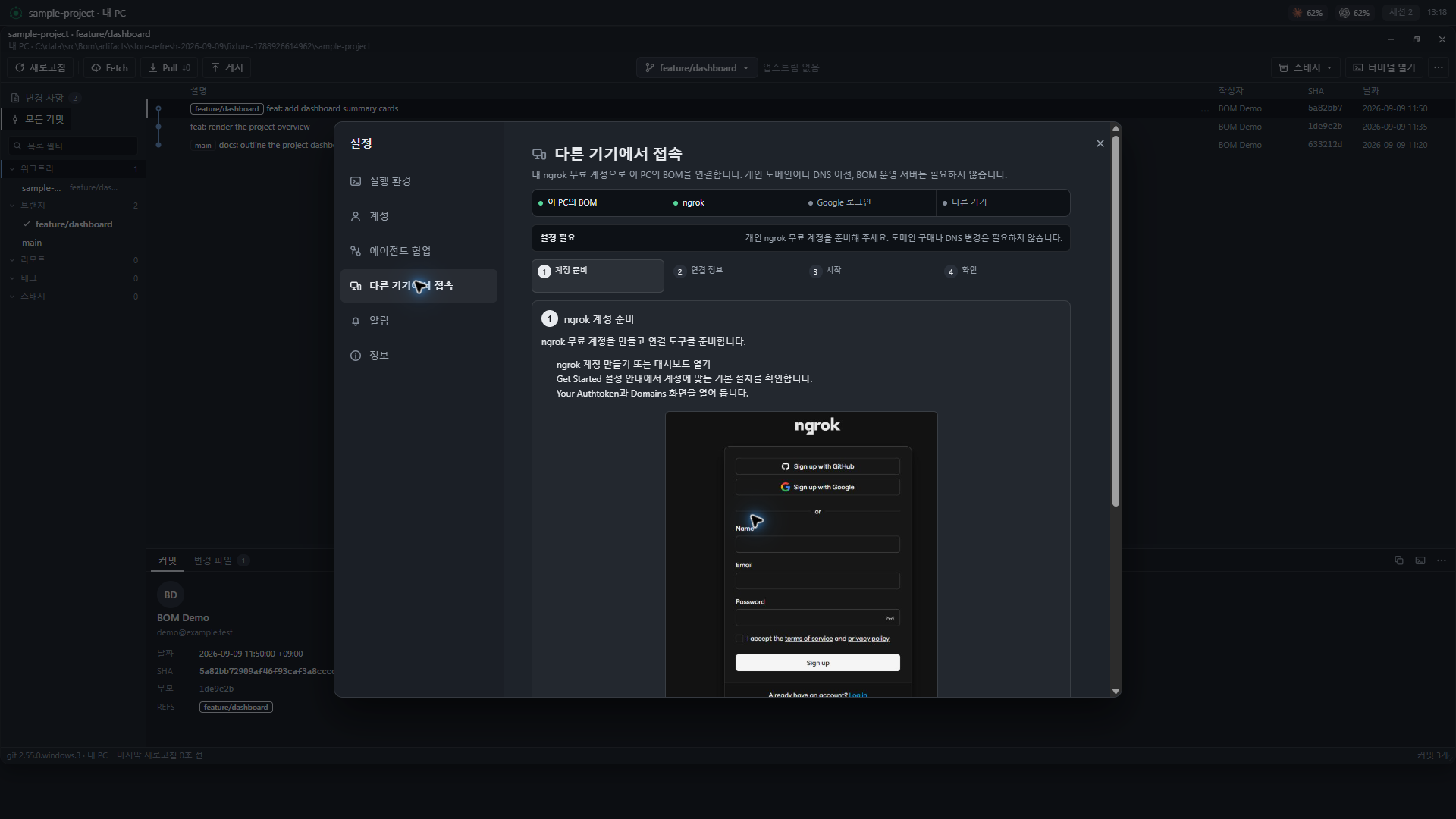Click the 다른 기기 status cell
1456x819 pixels.
tap(1003, 202)
